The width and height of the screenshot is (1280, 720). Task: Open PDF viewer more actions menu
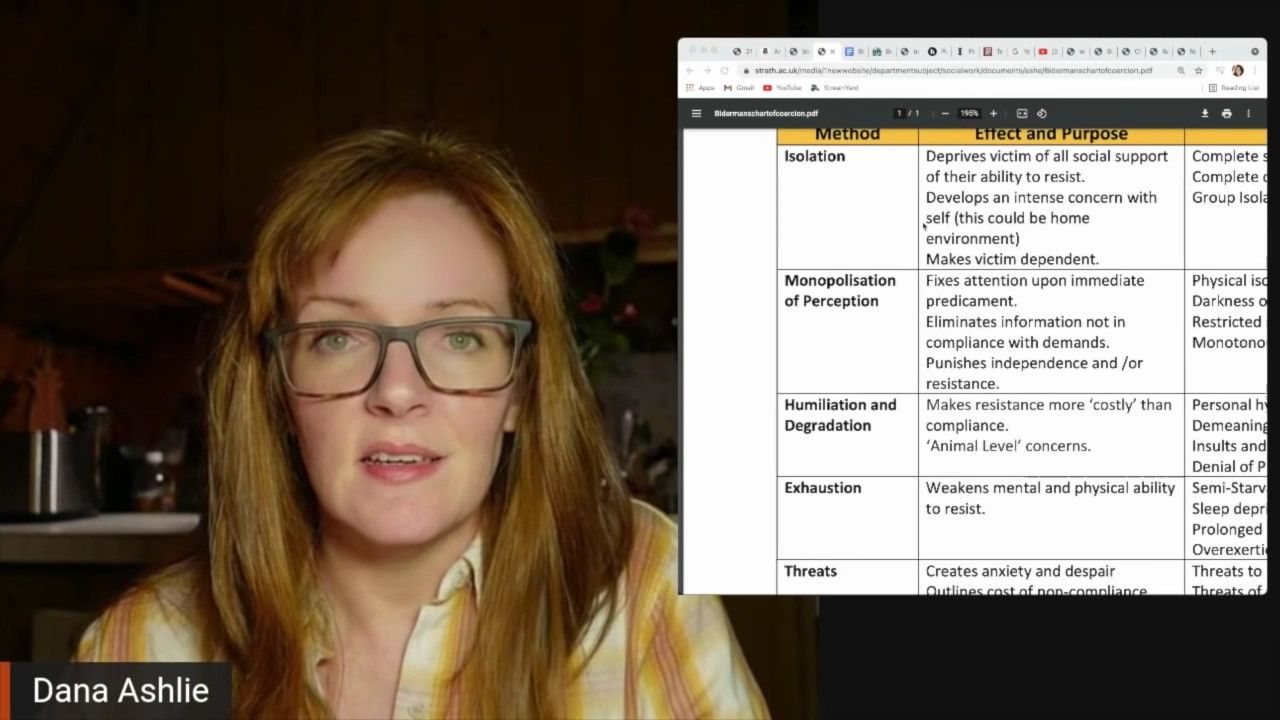tap(1248, 114)
